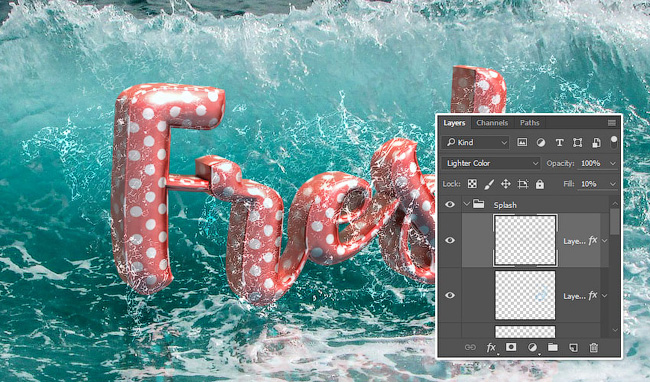Image resolution: width=650 pixels, height=382 pixels.
Task: Lock all layer attributes
Action: pyautogui.click(x=539, y=184)
